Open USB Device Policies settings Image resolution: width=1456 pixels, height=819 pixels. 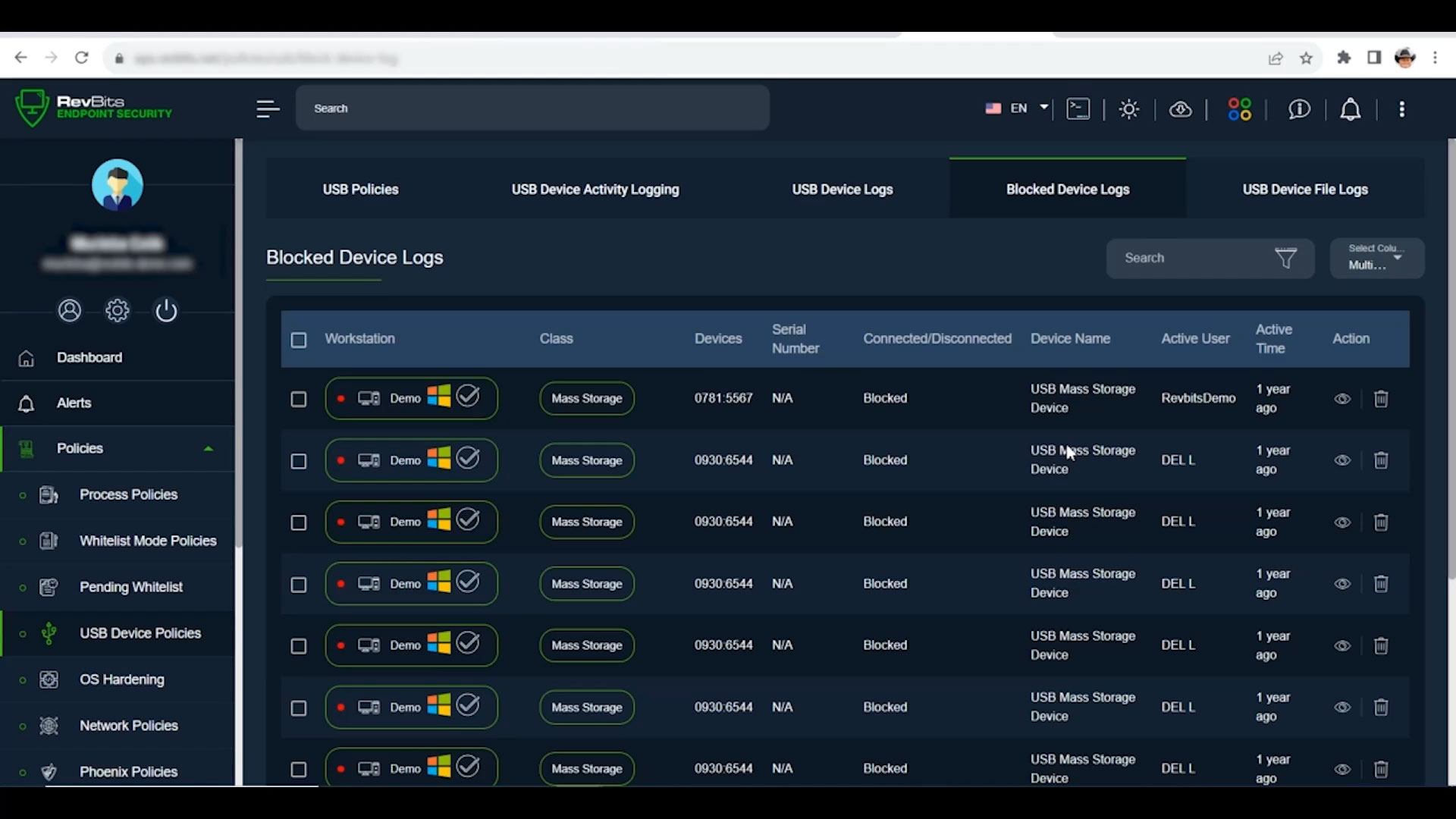(140, 633)
